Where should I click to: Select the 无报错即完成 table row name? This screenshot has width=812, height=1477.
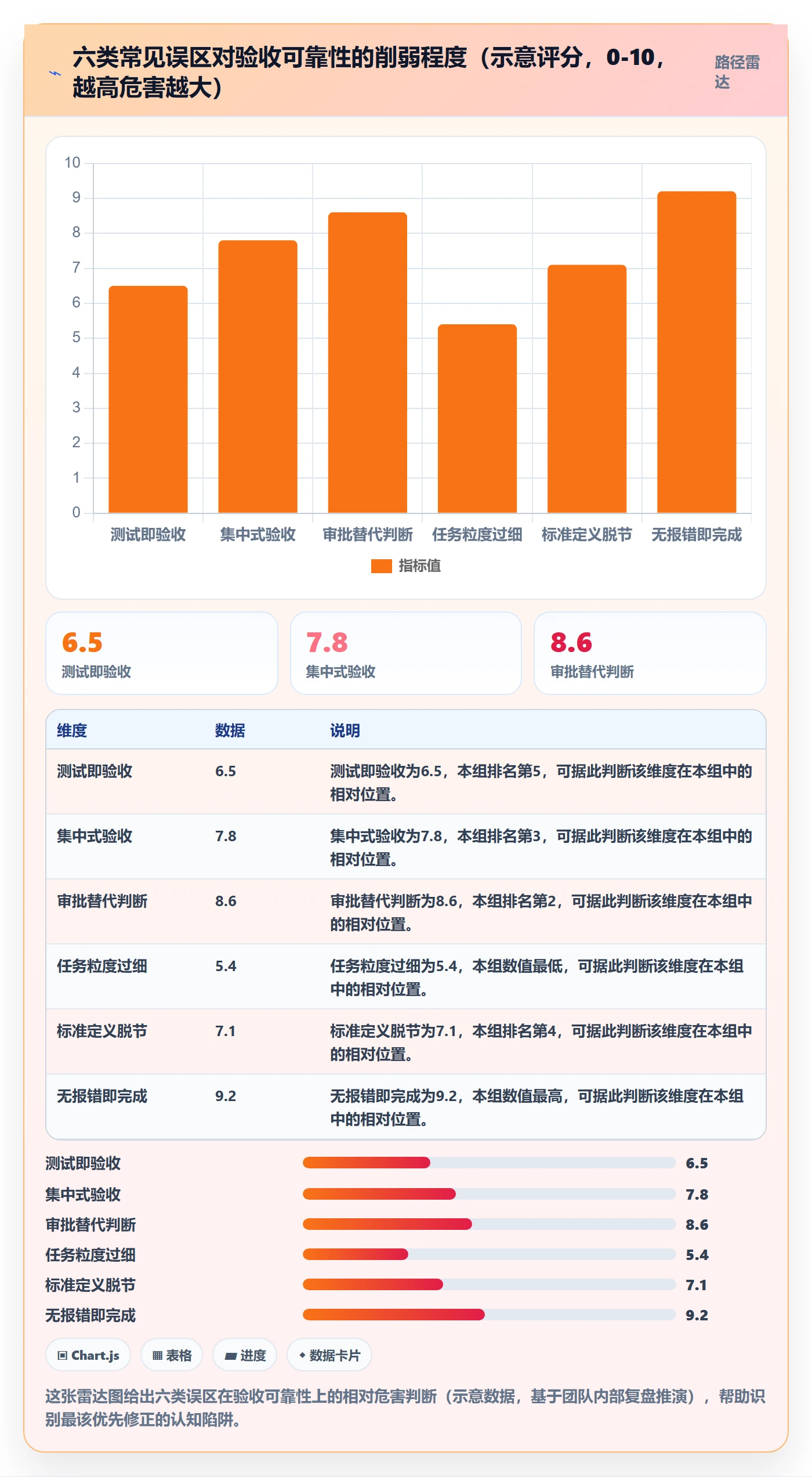tap(102, 1096)
